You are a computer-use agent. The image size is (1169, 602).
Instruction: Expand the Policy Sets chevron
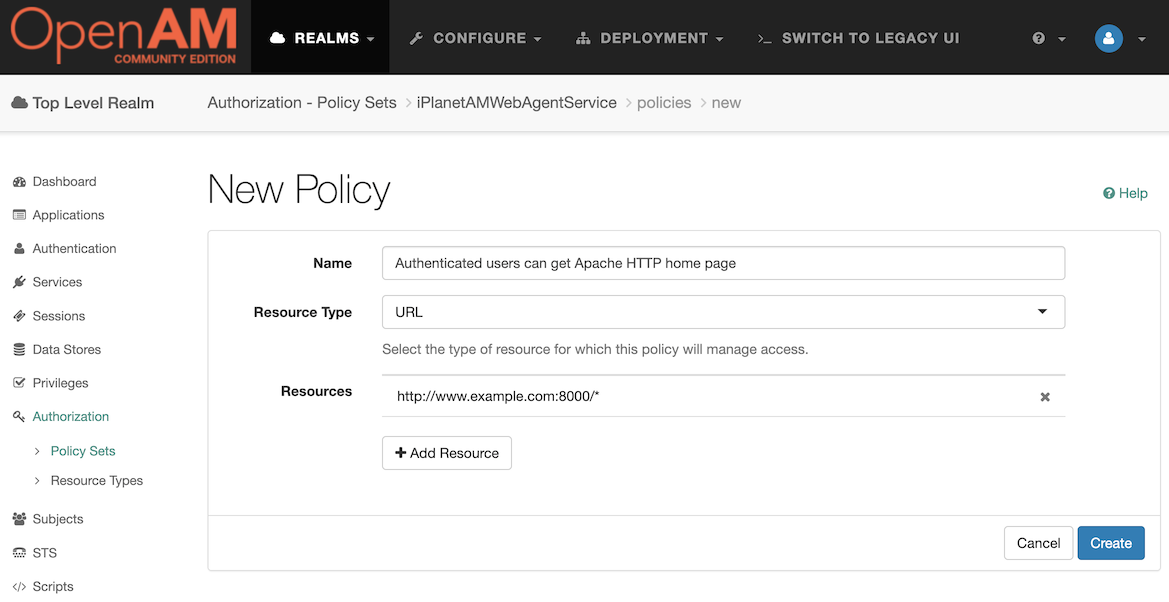pyautogui.click(x=37, y=451)
